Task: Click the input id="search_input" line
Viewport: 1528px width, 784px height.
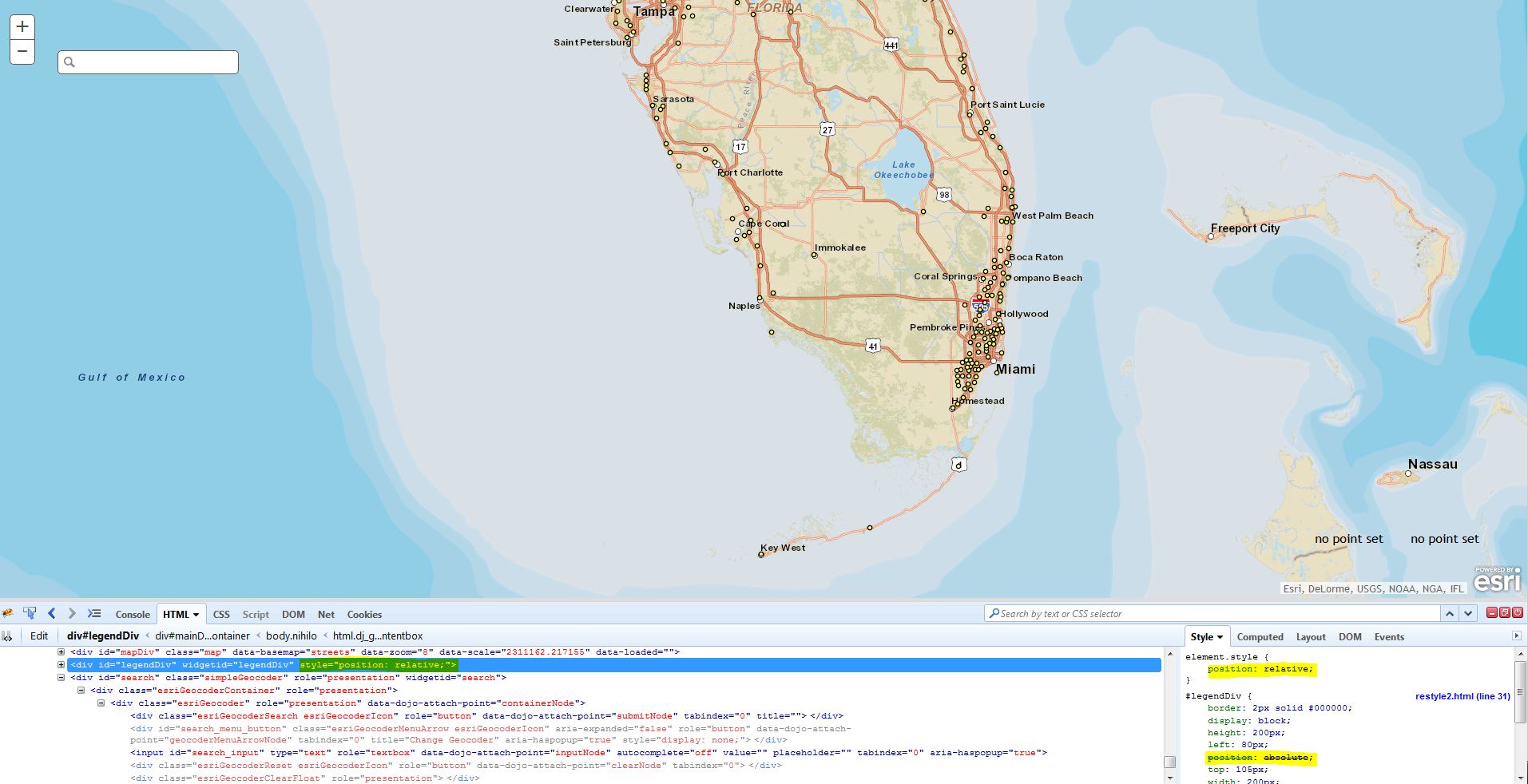Action: point(589,753)
